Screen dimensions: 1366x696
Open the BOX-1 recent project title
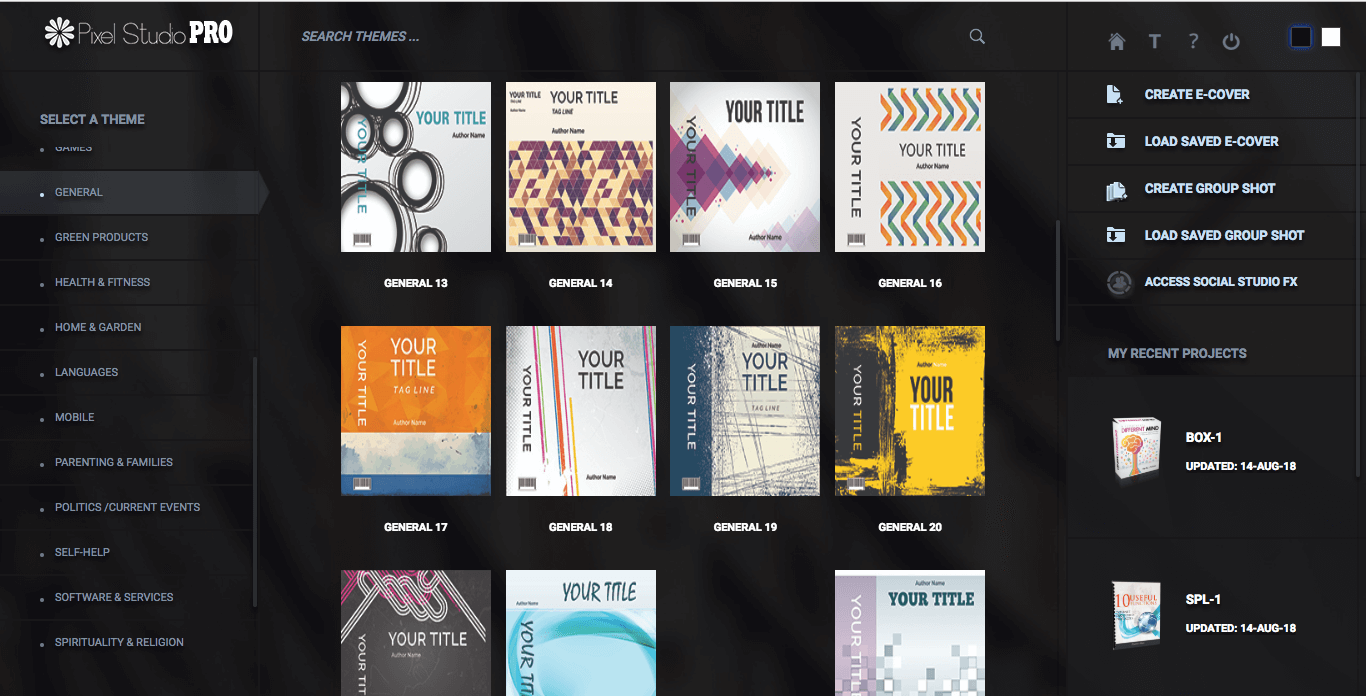(x=1204, y=437)
